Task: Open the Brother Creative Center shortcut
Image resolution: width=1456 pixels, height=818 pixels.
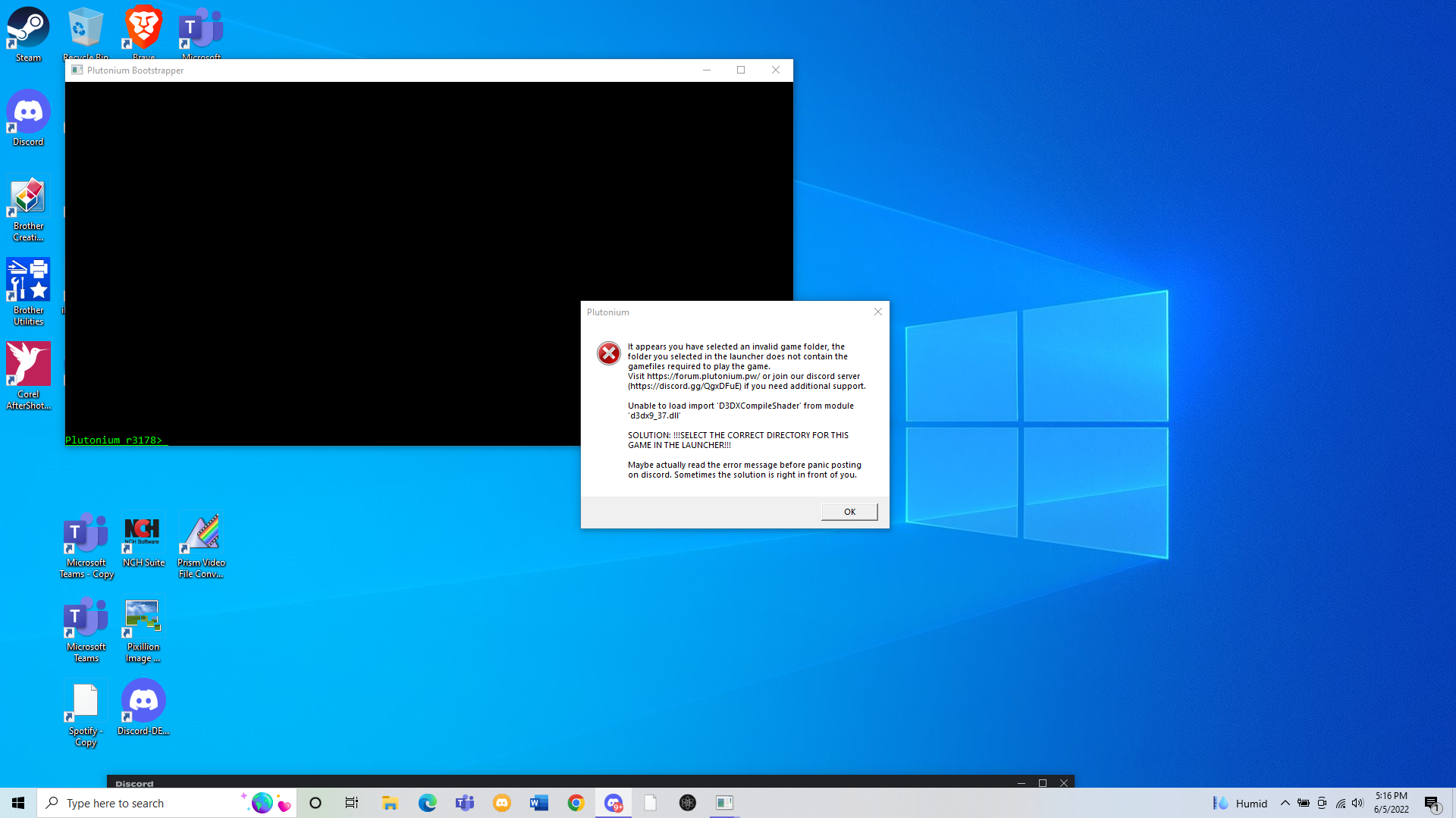Action: (x=28, y=208)
